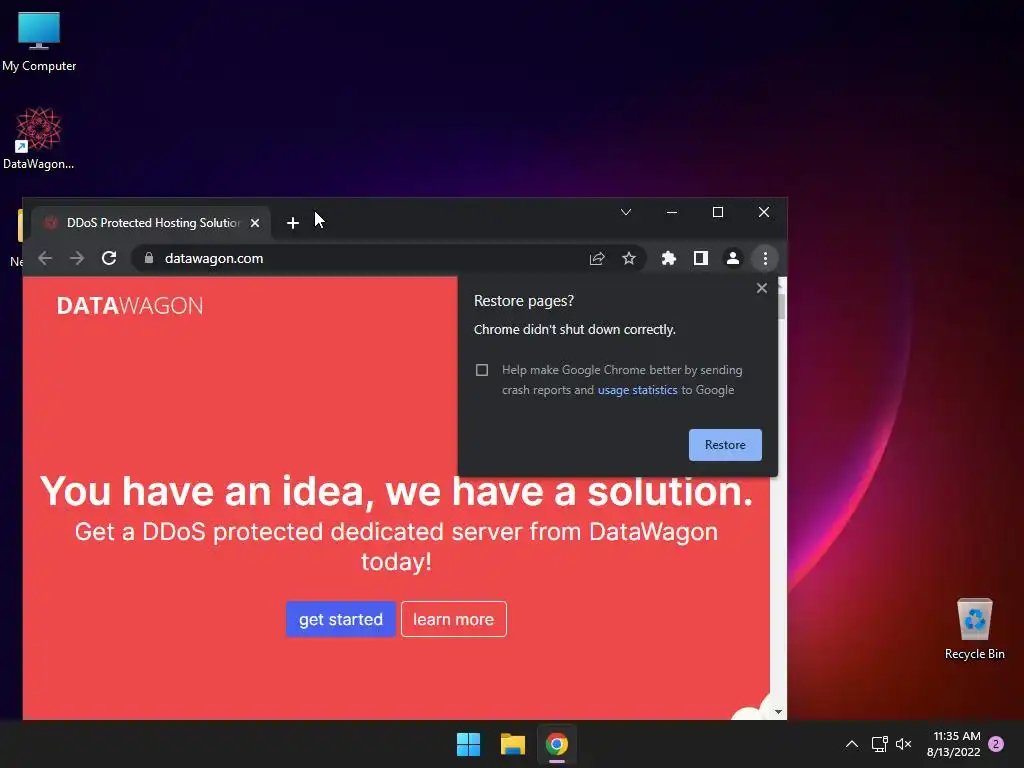This screenshot has height=768, width=1024.
Task: Open notification badge showing 2
Action: (996, 744)
